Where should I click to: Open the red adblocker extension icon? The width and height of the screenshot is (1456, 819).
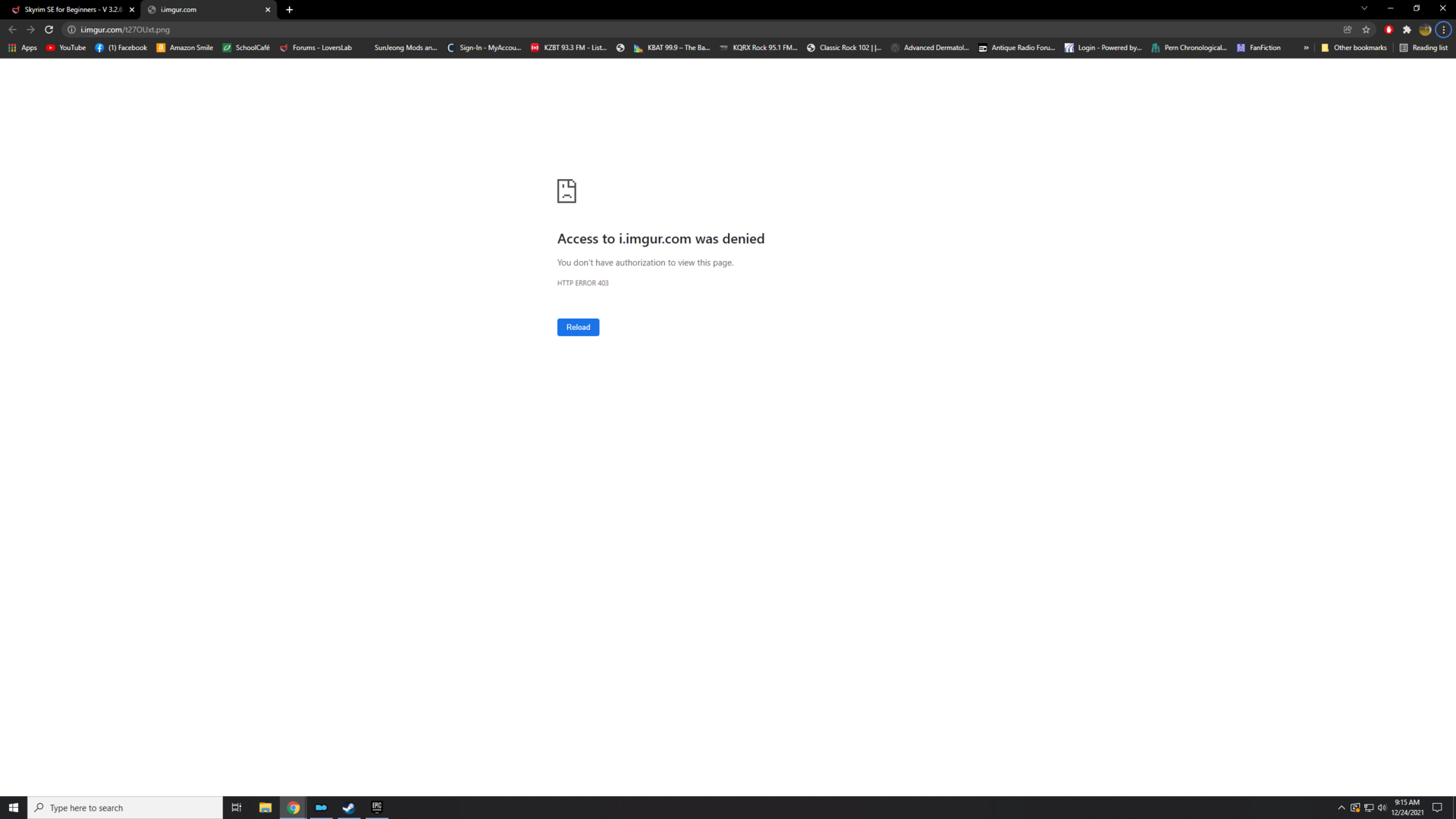[1389, 30]
